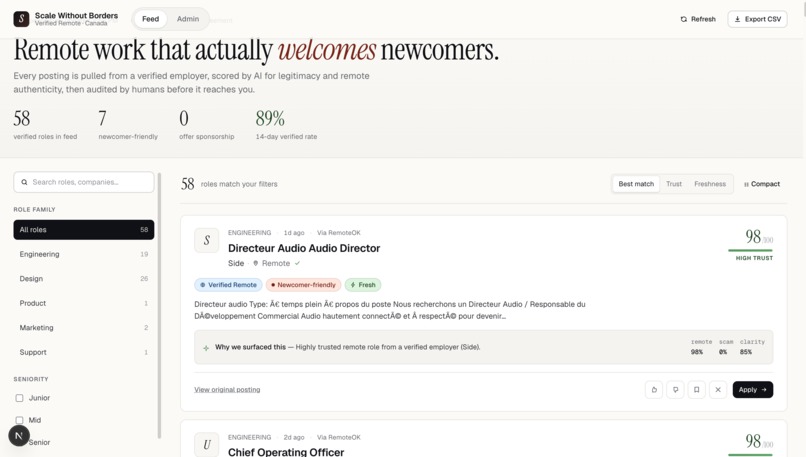
Task: Sort results by Best match
Action: [636, 184]
